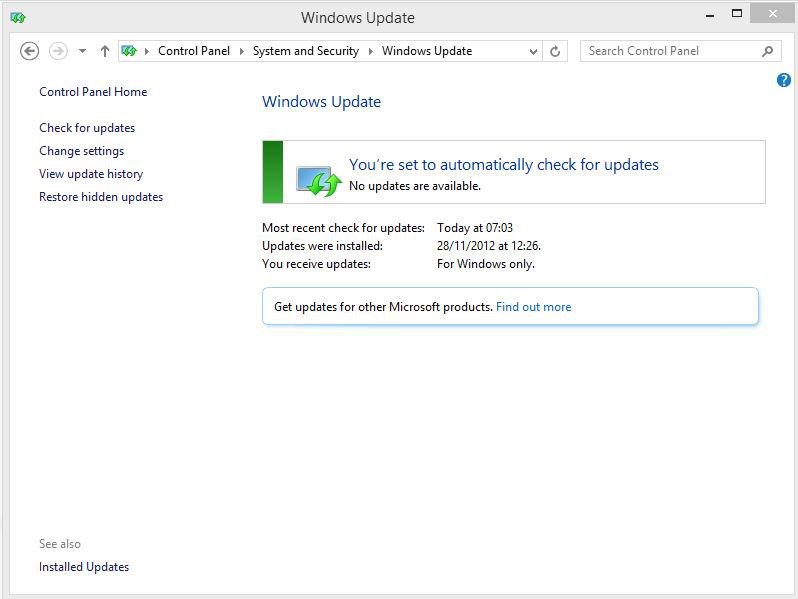Click Find out more link
798x599 pixels.
pyautogui.click(x=533, y=307)
